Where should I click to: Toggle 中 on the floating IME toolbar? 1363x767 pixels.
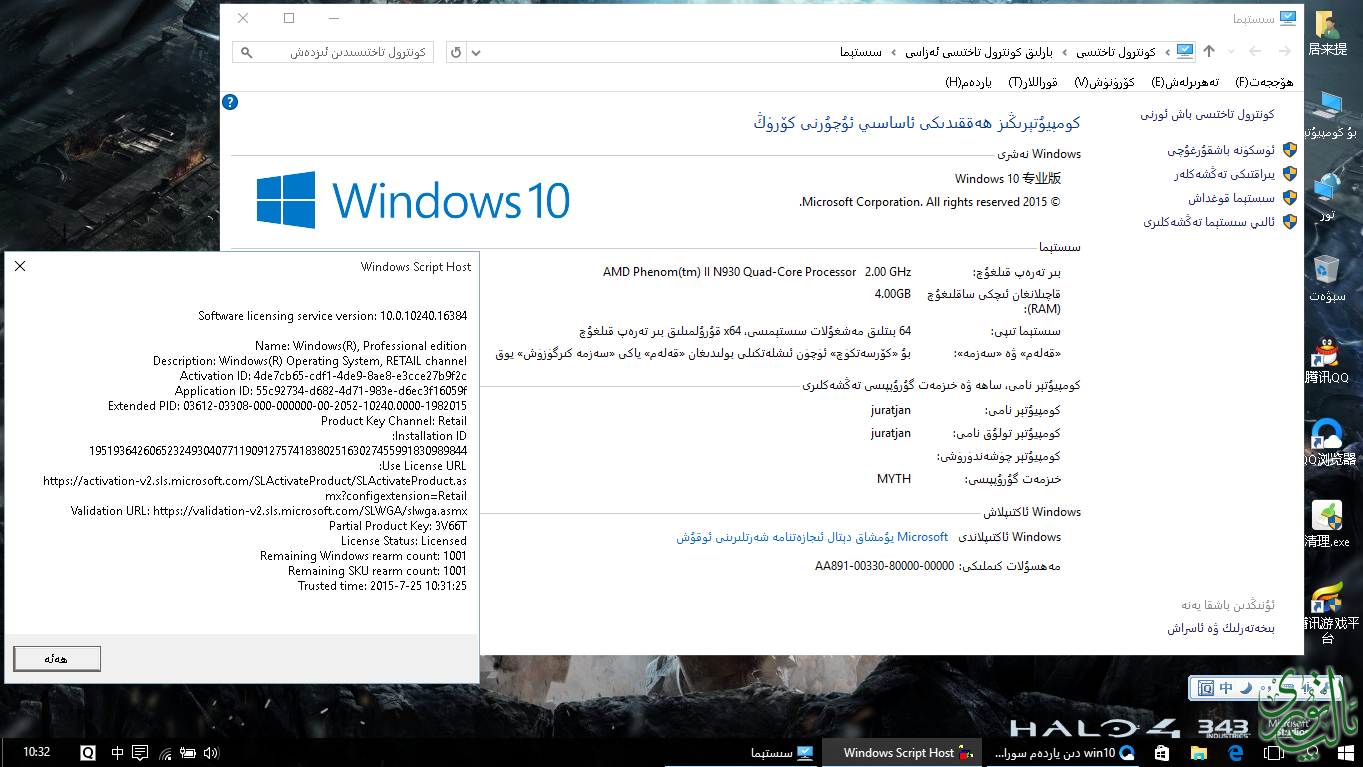pos(1226,688)
